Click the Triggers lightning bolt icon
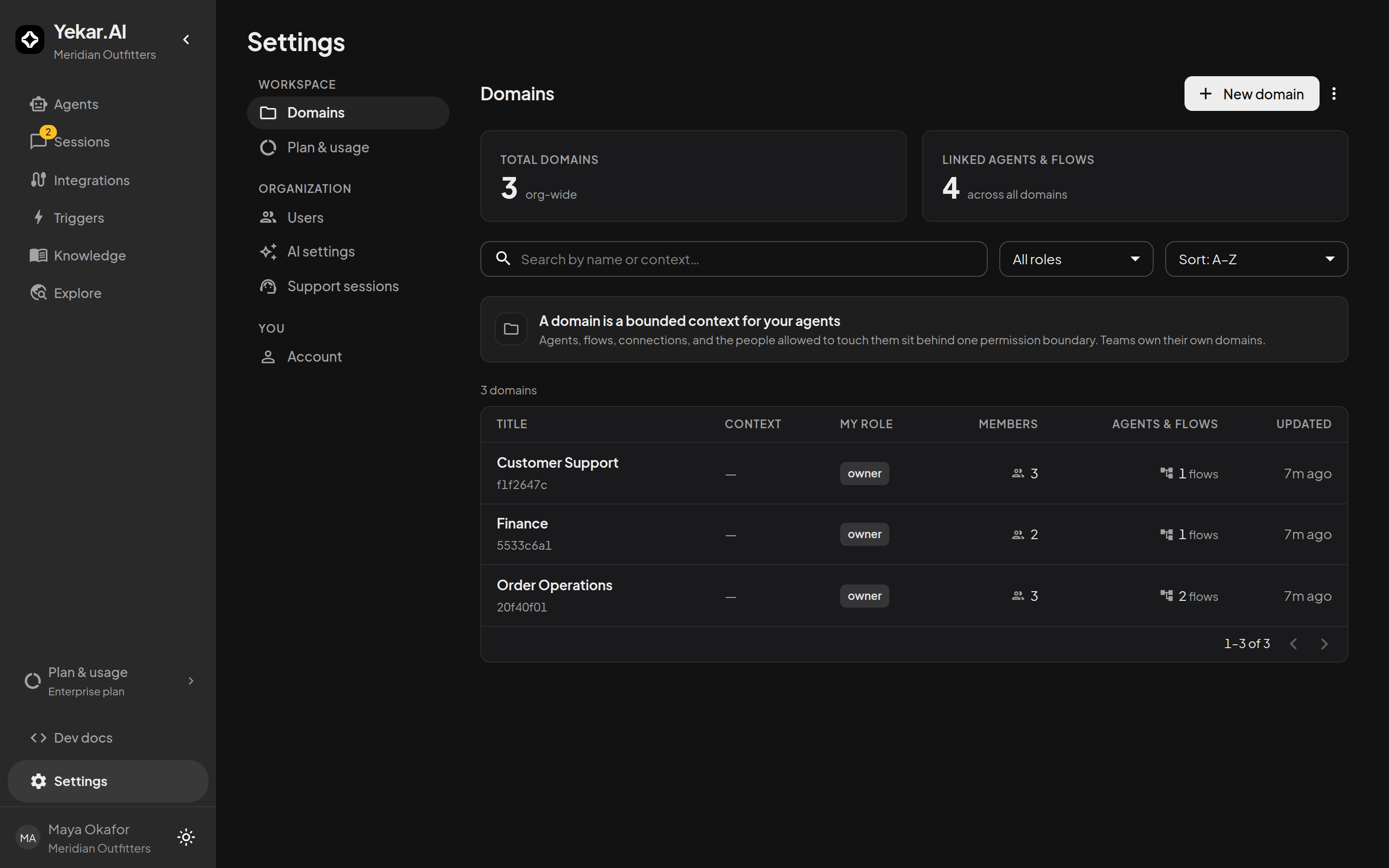This screenshot has height=868, width=1389. pos(39,217)
